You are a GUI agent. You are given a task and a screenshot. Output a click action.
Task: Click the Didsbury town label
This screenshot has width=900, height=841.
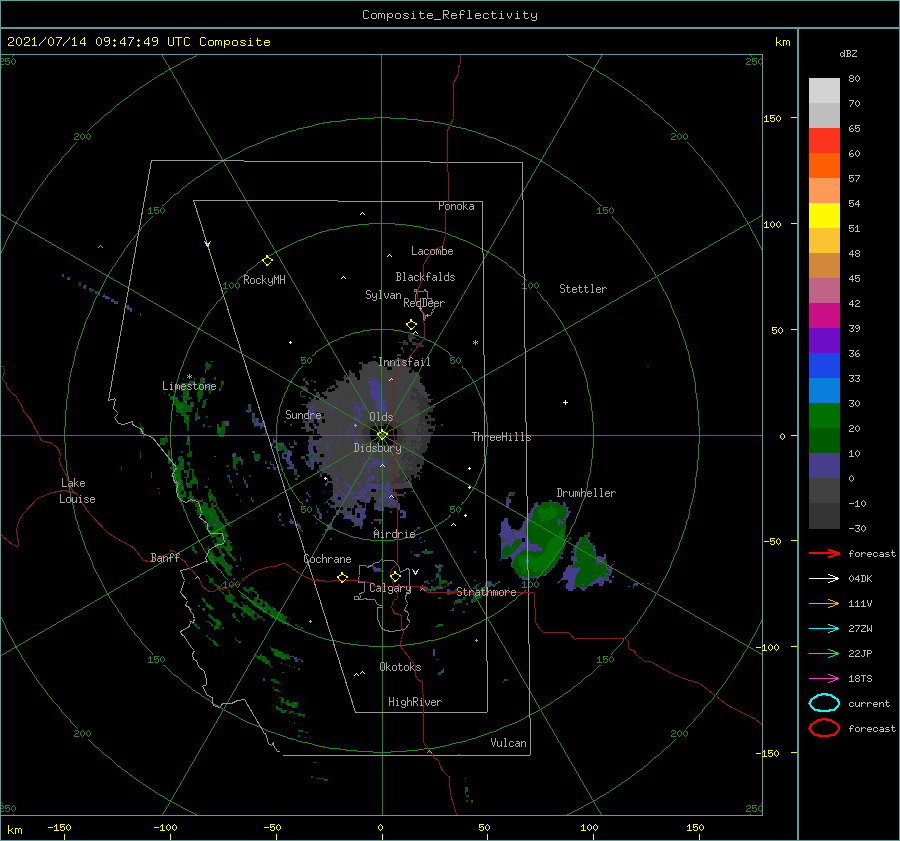tap(378, 448)
